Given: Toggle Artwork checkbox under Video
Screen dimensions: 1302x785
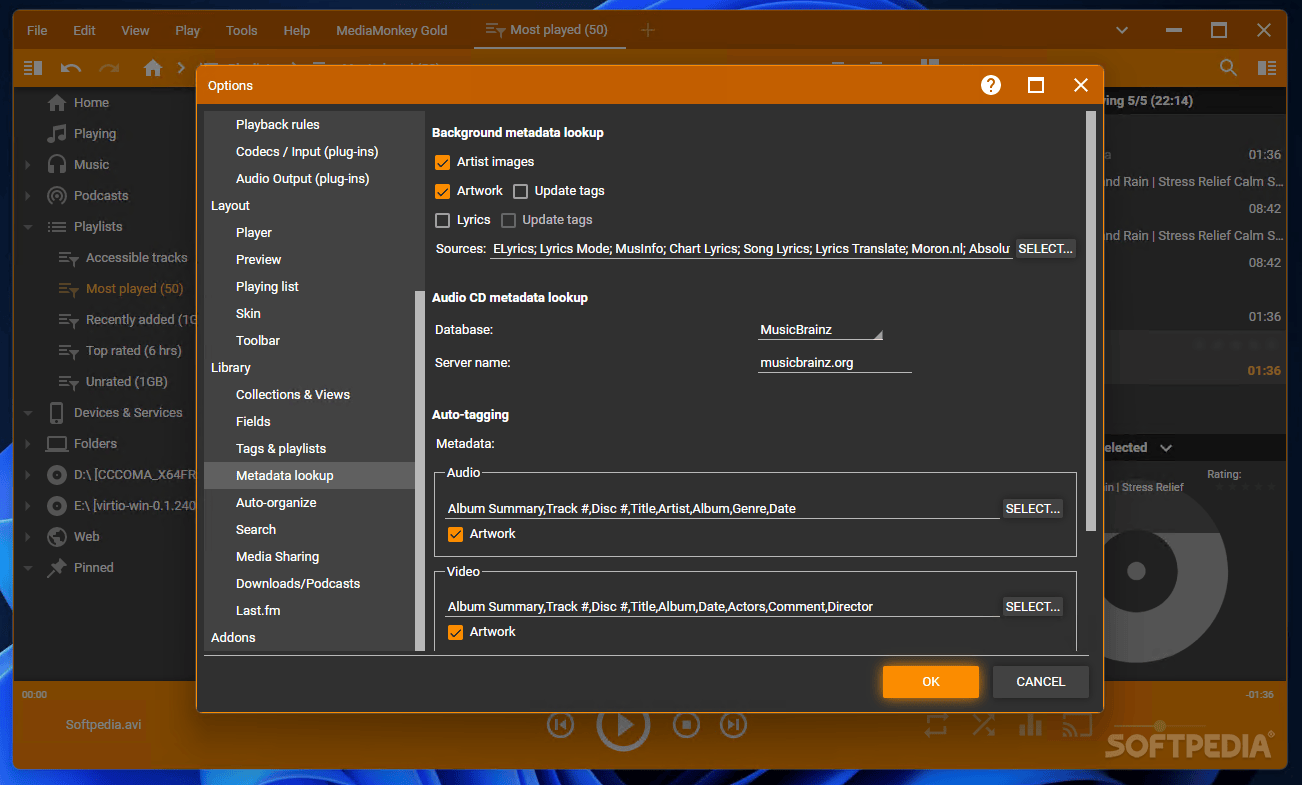Looking at the screenshot, I should tap(456, 632).
